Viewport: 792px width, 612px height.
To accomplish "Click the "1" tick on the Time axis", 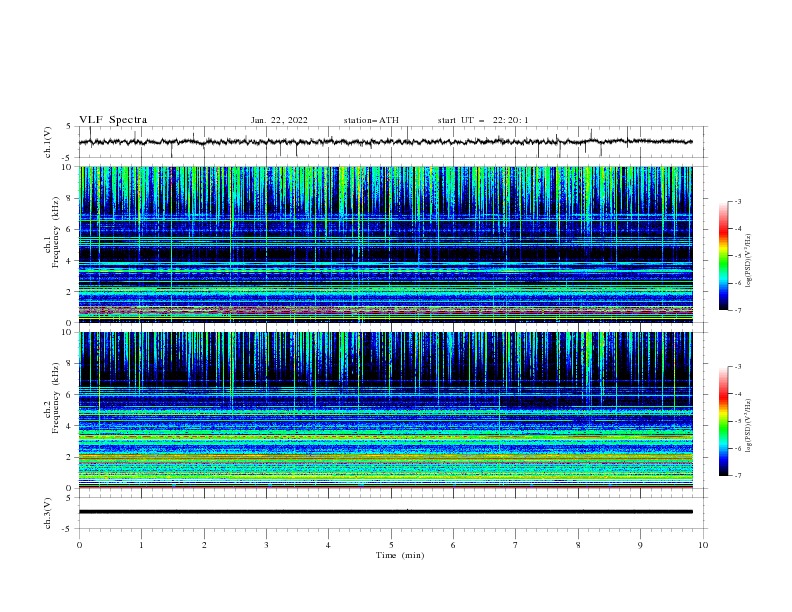I will click(141, 545).
